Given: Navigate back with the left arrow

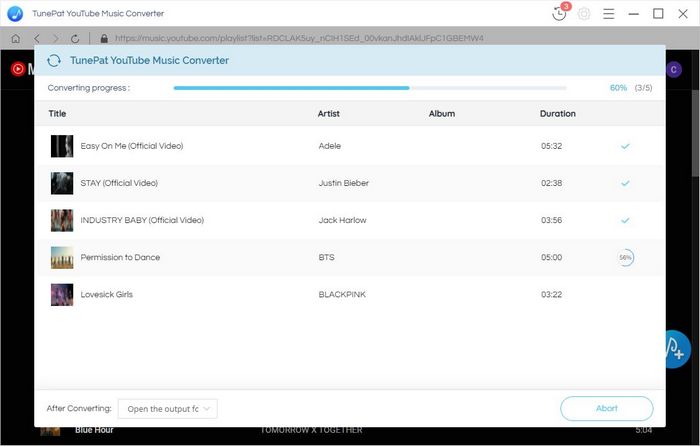Looking at the screenshot, I should coord(37,38).
